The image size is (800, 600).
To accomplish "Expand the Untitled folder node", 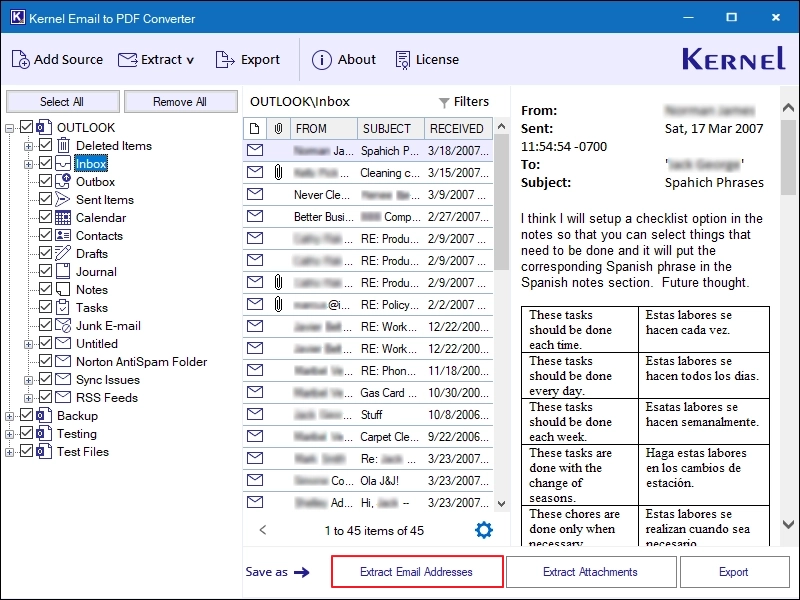I will tap(28, 344).
